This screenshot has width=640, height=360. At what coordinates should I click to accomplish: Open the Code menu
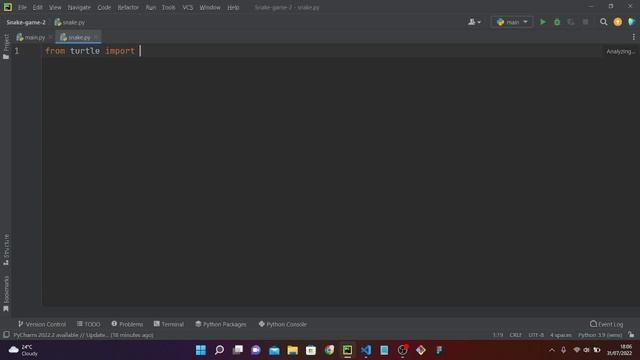104,7
